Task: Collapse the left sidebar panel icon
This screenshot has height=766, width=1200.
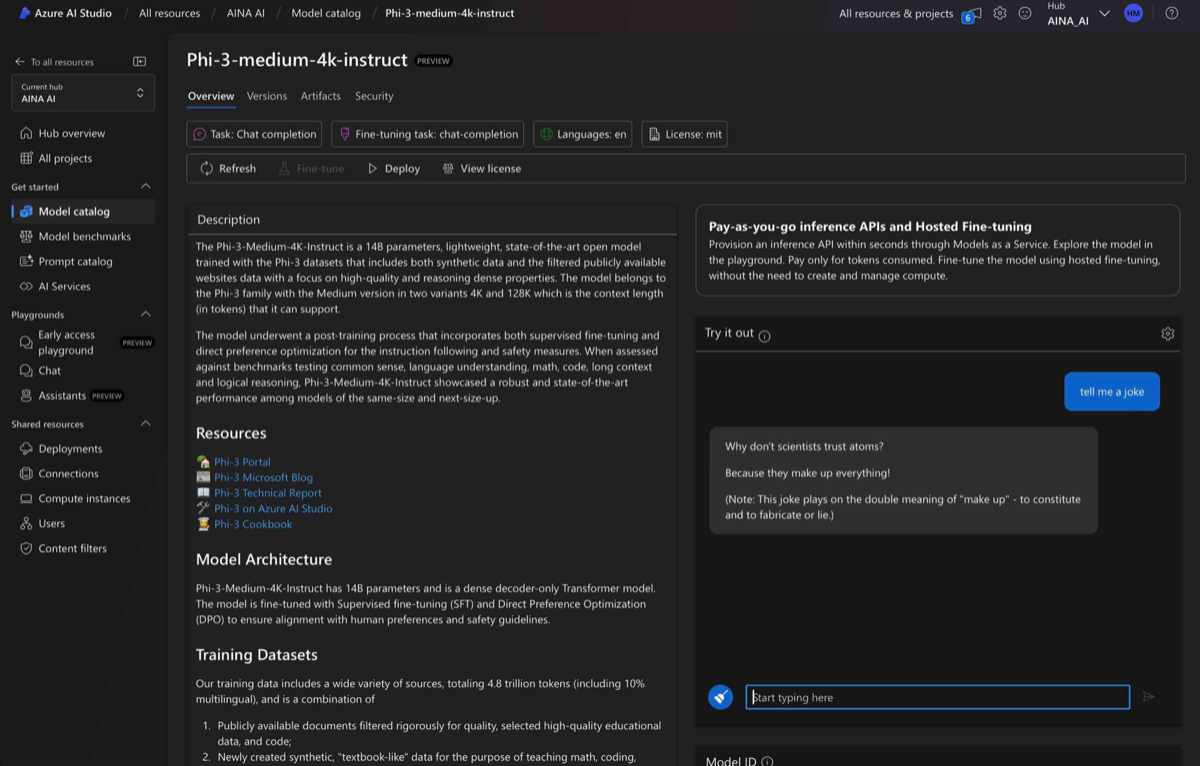Action: (x=140, y=62)
